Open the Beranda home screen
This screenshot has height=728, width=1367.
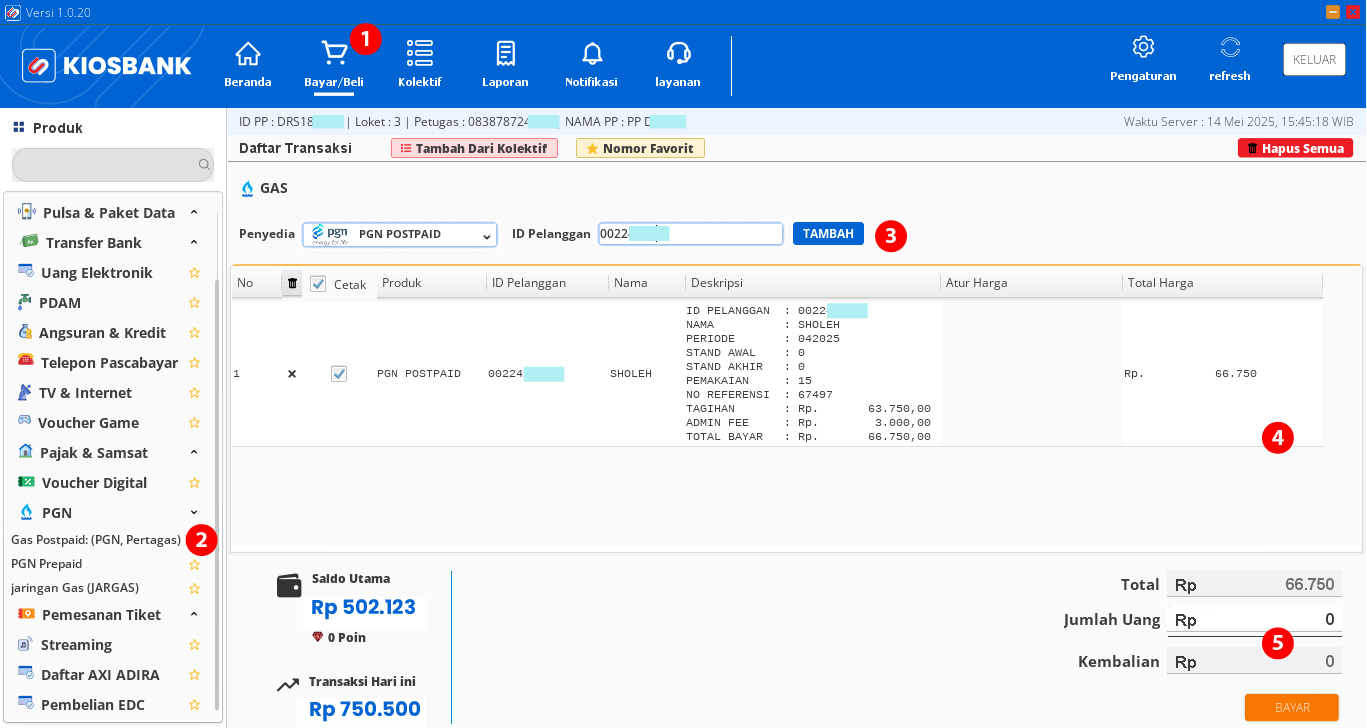coord(247,62)
